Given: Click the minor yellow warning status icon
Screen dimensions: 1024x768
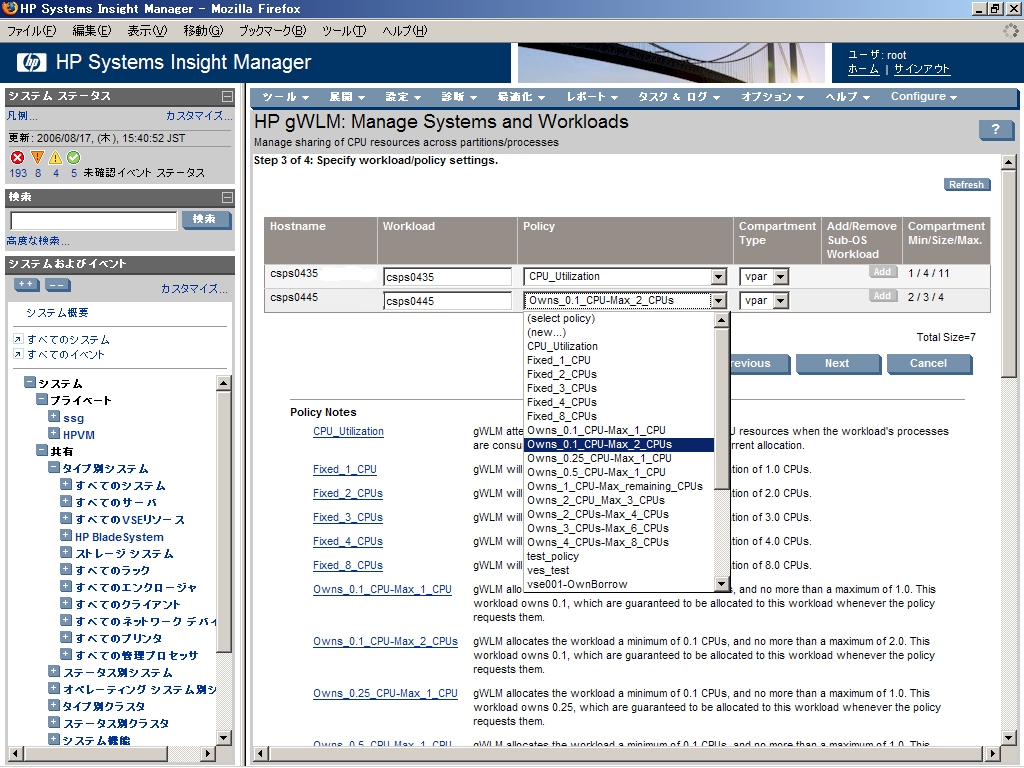Looking at the screenshot, I should point(56,157).
